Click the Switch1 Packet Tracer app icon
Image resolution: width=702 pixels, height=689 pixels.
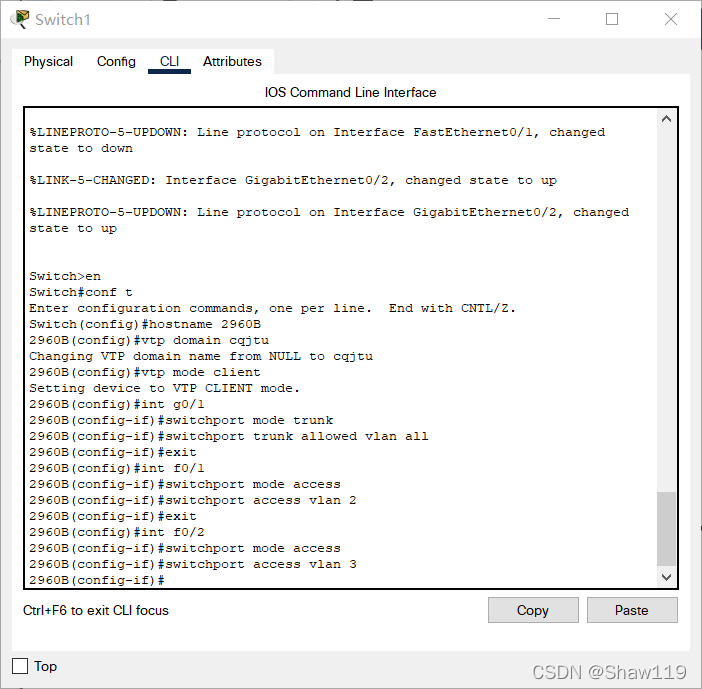20,19
